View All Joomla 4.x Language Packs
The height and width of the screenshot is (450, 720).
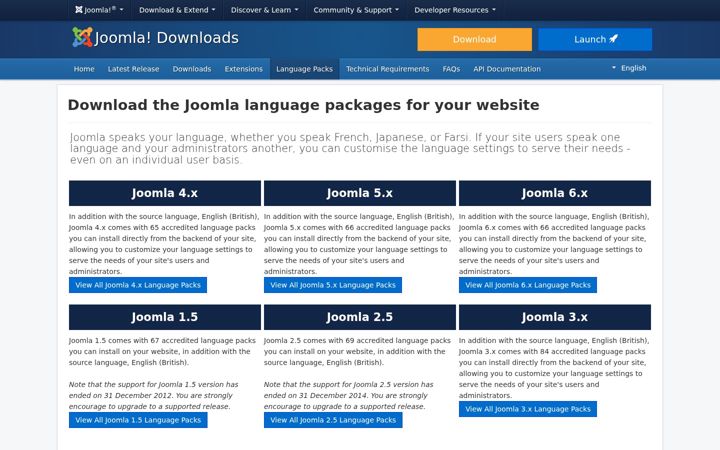pyautogui.click(x=138, y=285)
